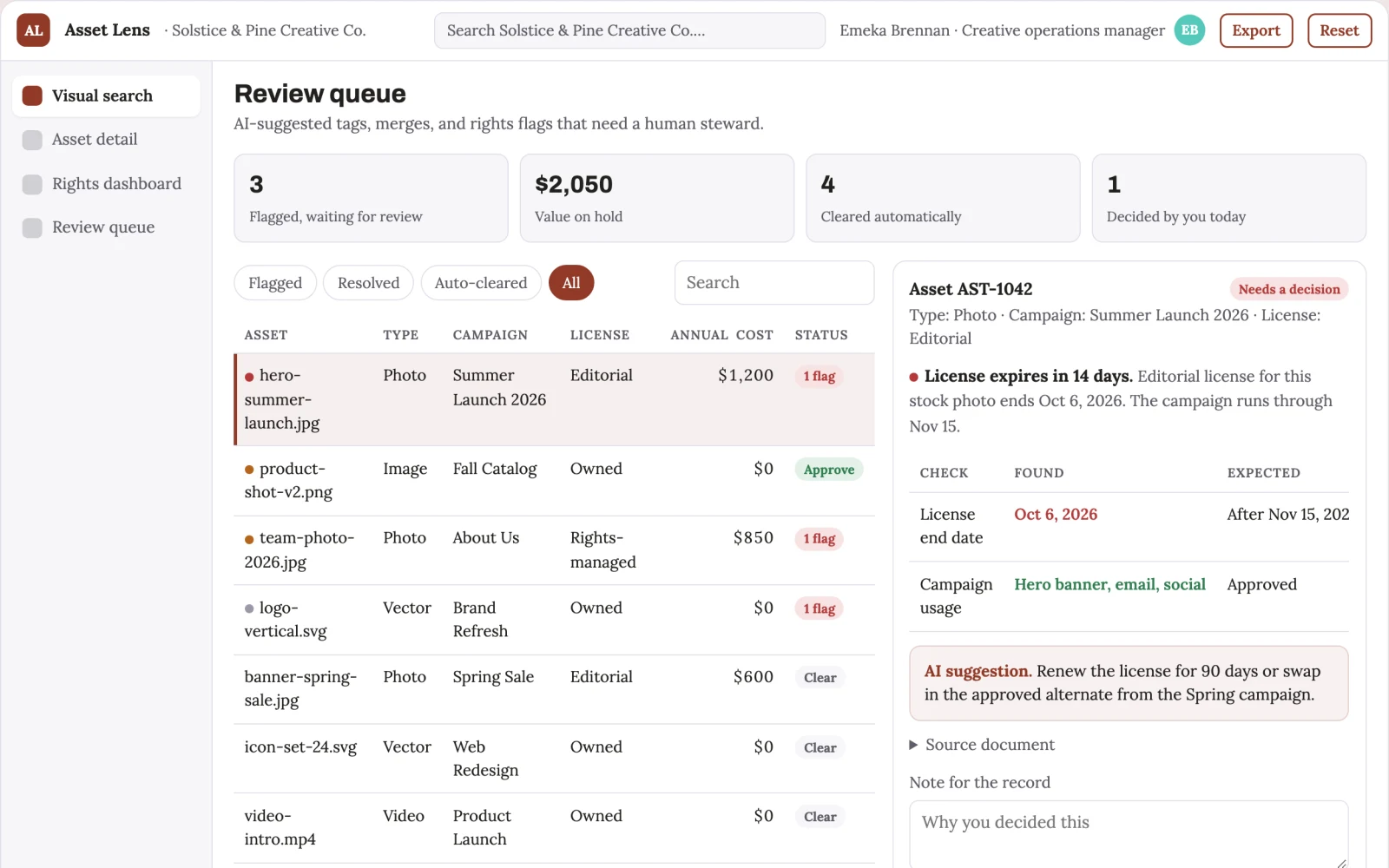This screenshot has width=1389, height=868.
Task: Open icon-set-24.svg row
Action: tap(555, 759)
